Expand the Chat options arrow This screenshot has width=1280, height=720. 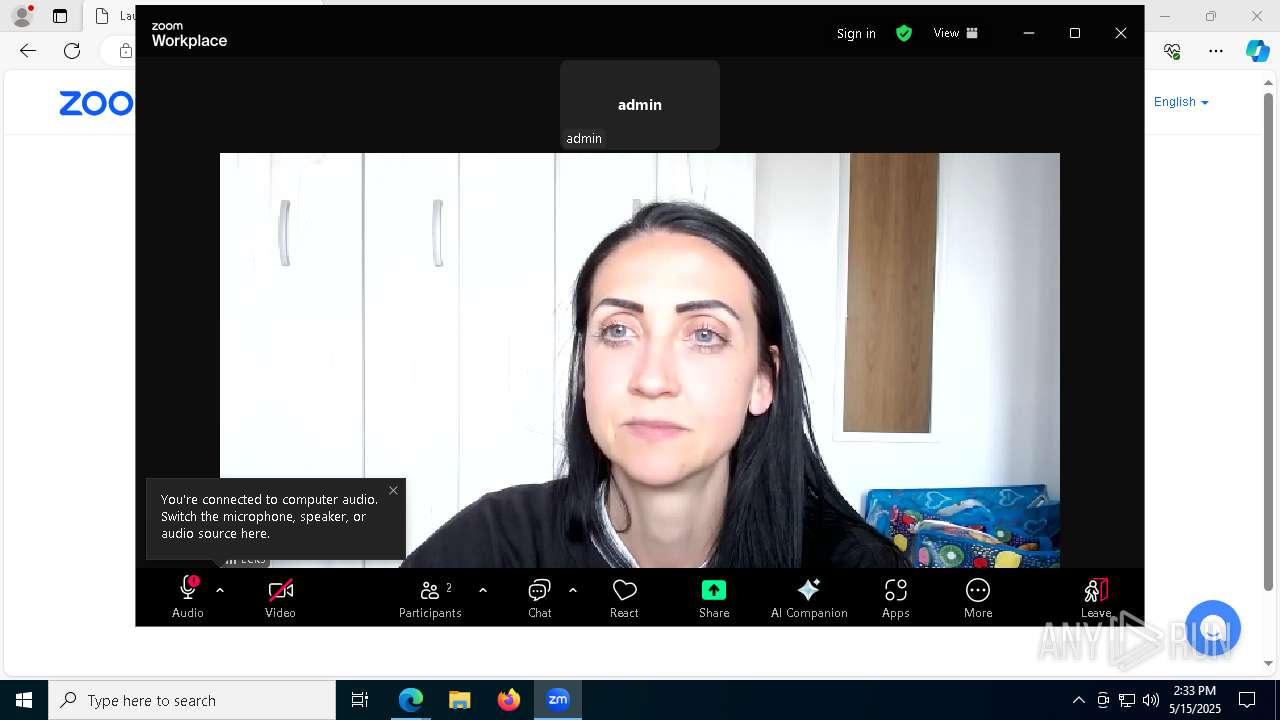coord(573,590)
